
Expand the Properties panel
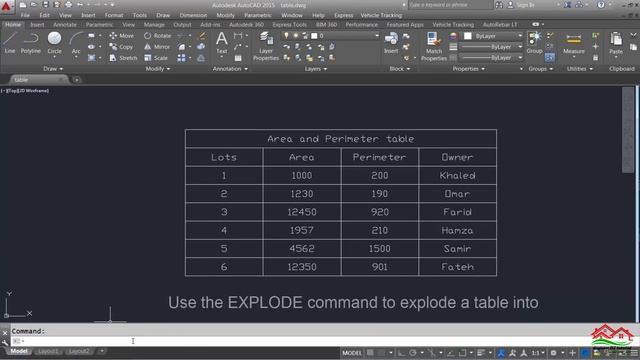[468, 69]
